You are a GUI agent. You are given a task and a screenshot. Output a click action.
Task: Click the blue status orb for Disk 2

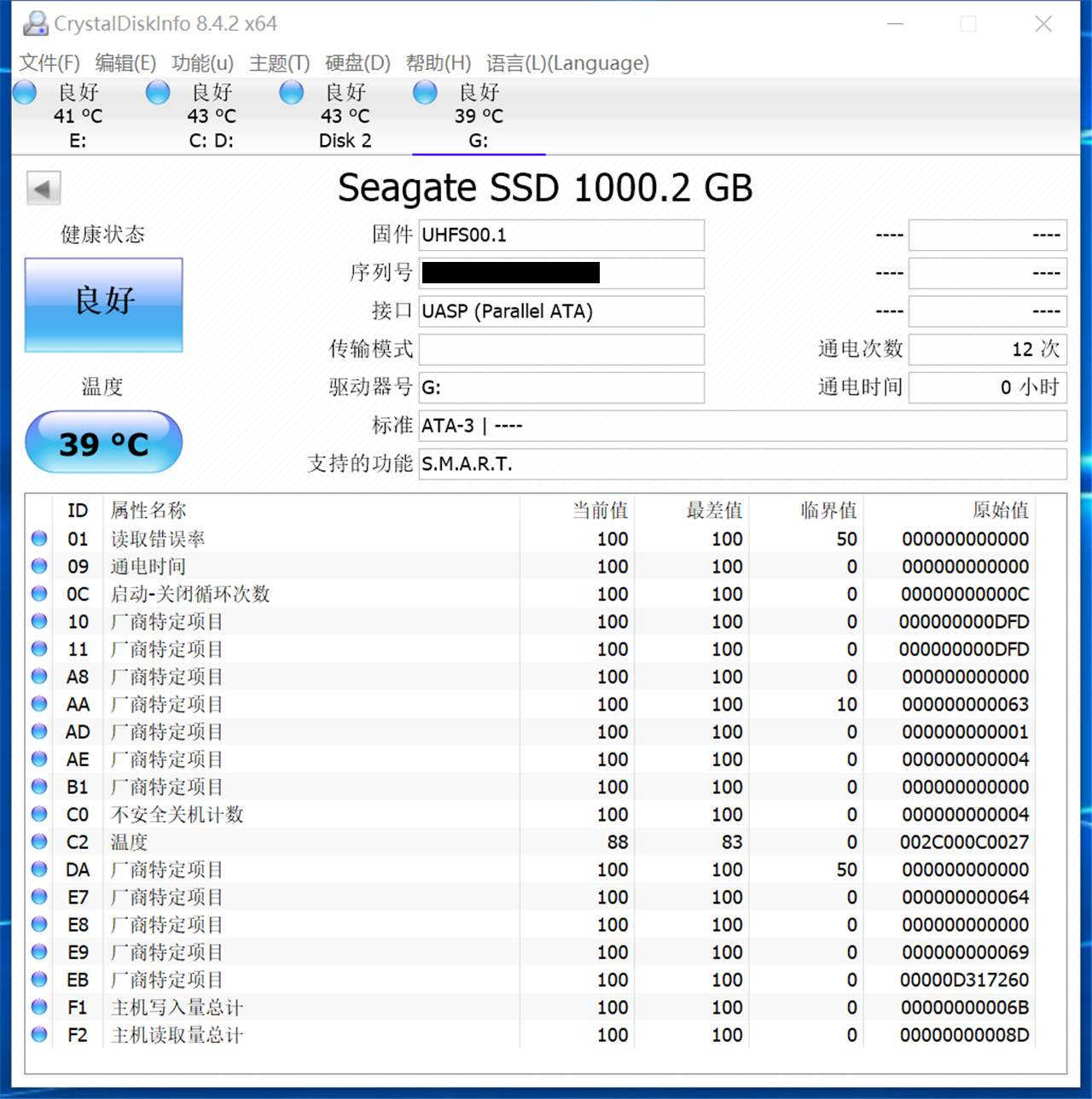292,92
